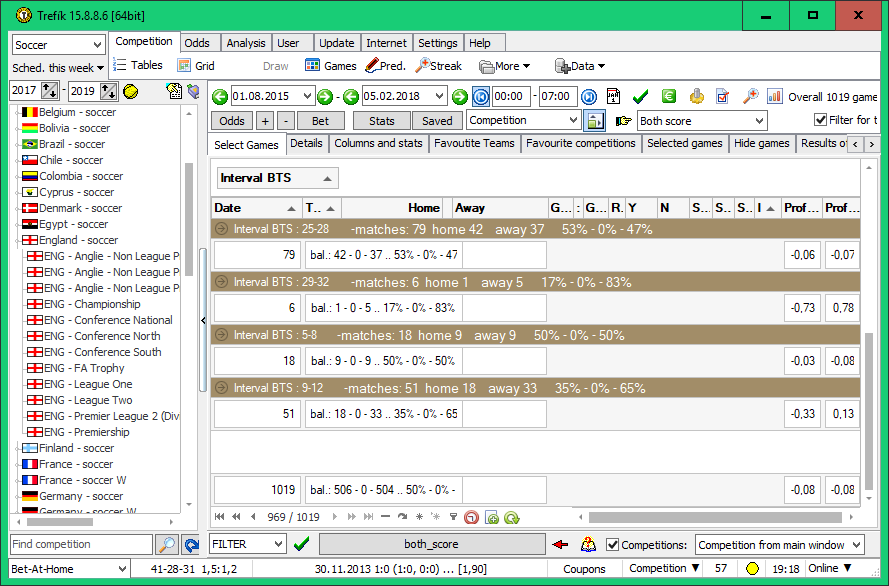Image resolution: width=889 pixels, height=586 pixels.
Task: Click the yellow ball icon beside year 2019
Action: tap(131, 91)
